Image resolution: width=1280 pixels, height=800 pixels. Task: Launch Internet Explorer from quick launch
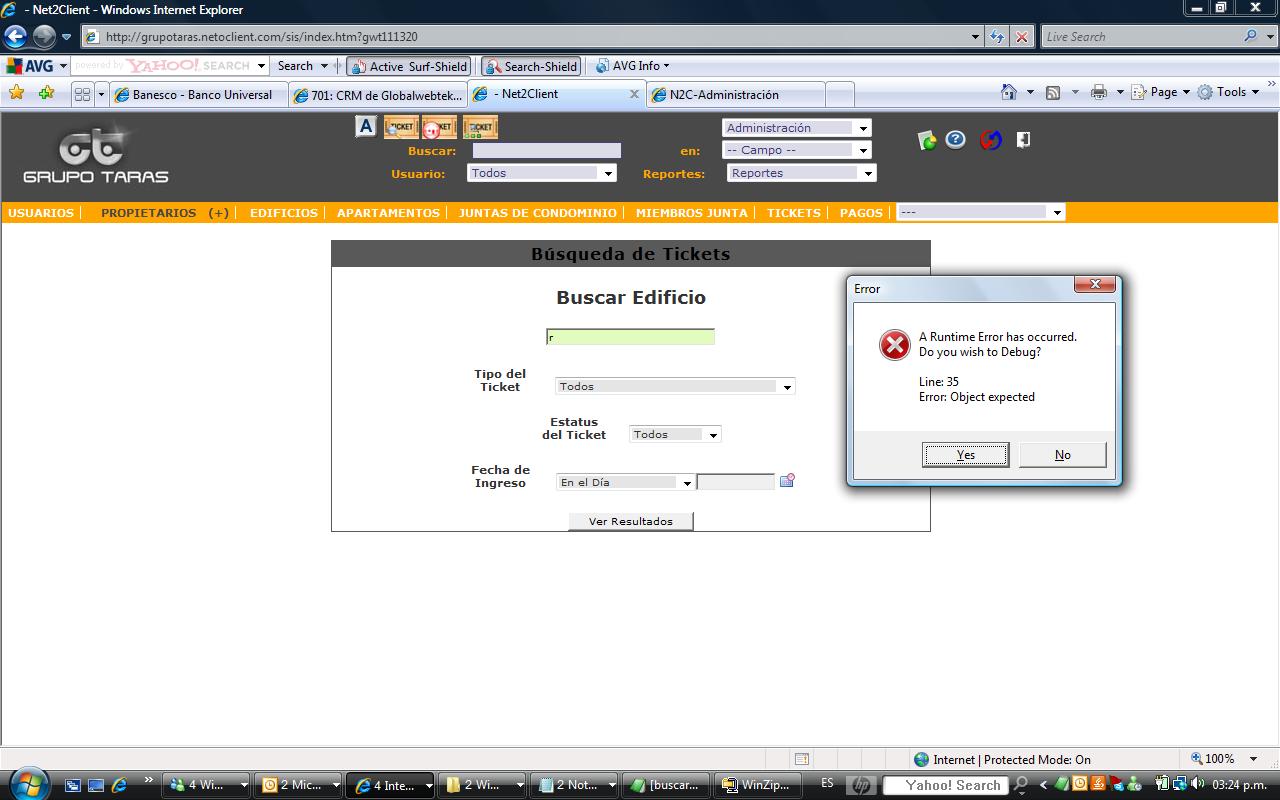tap(119, 785)
